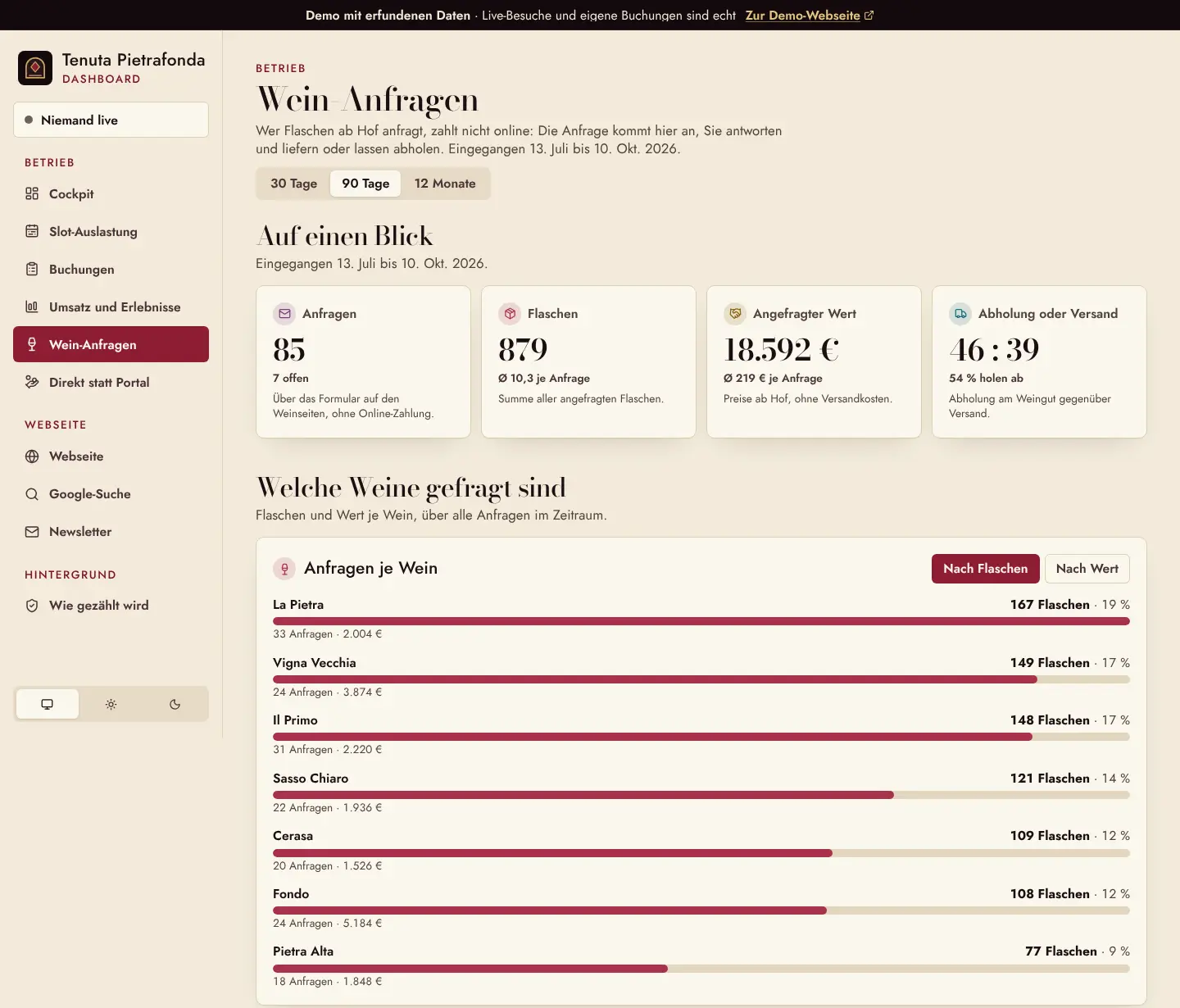Click the Pietra Alta progress bar

(x=701, y=969)
